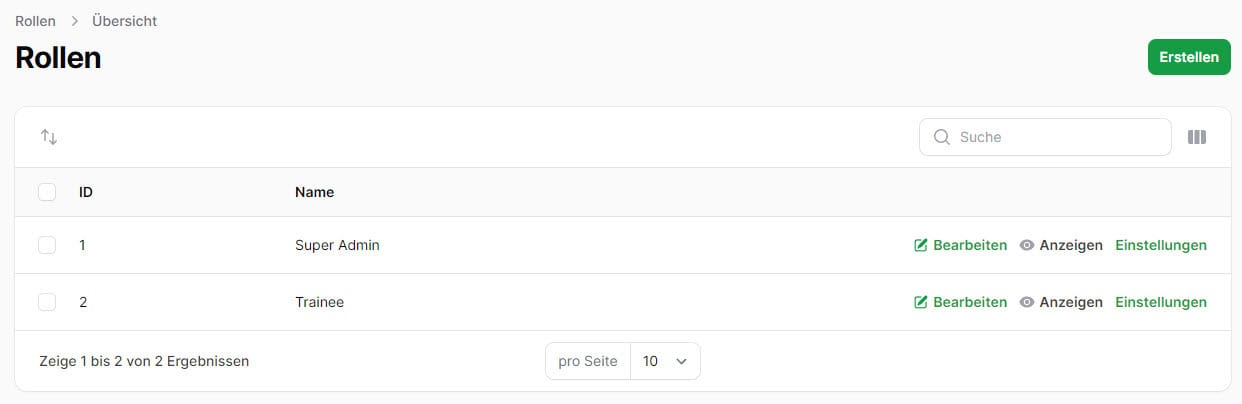
Task: Click the green Erstellen button
Action: [x=1189, y=57]
